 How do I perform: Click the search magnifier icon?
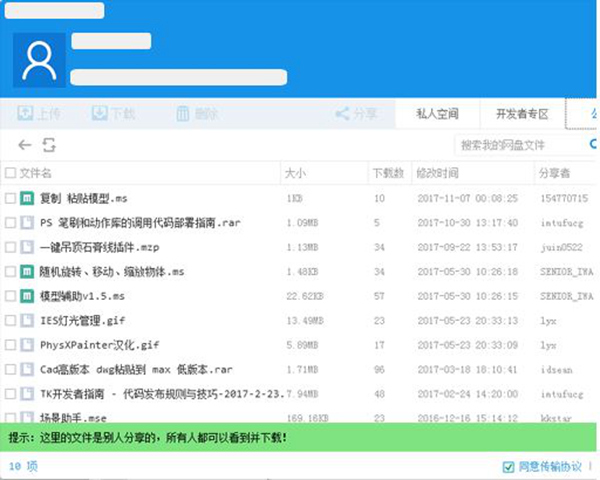594,144
